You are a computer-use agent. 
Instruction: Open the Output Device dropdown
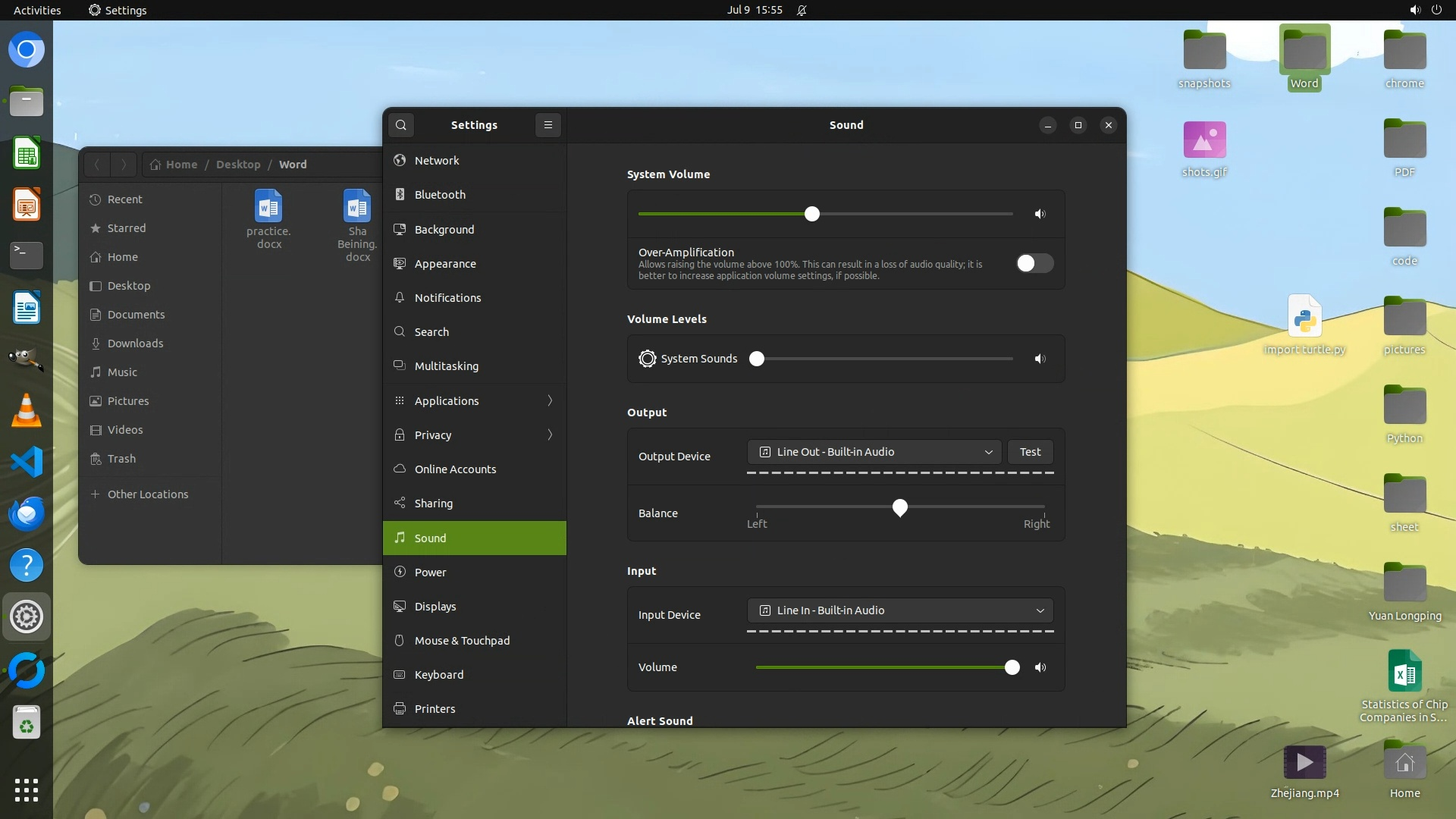coord(874,452)
